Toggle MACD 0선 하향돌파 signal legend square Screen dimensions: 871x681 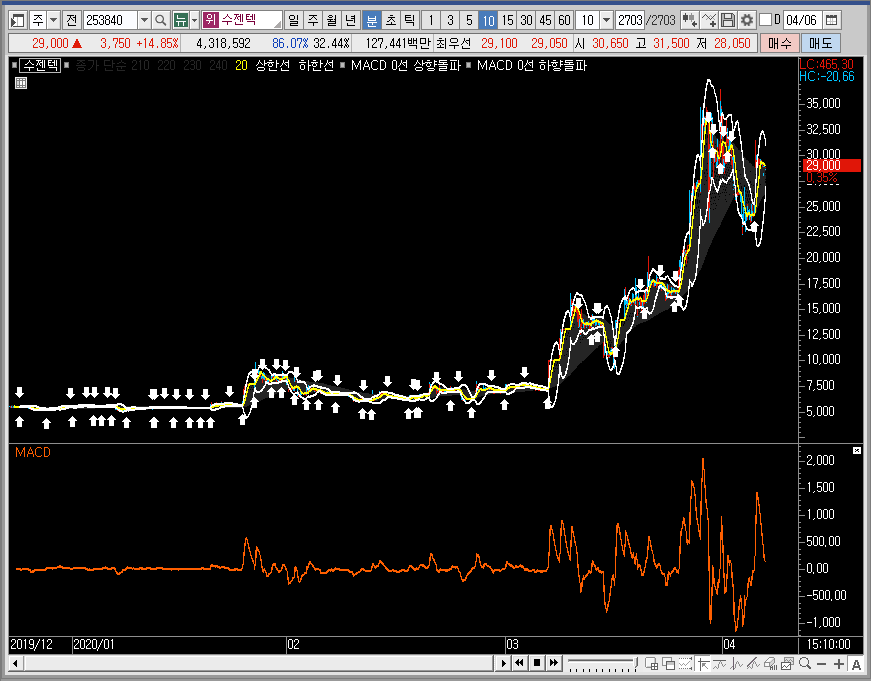coord(468,66)
